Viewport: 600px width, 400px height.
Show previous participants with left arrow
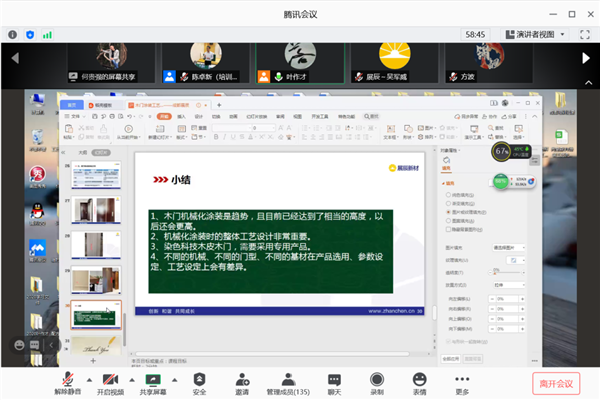tap(15, 58)
